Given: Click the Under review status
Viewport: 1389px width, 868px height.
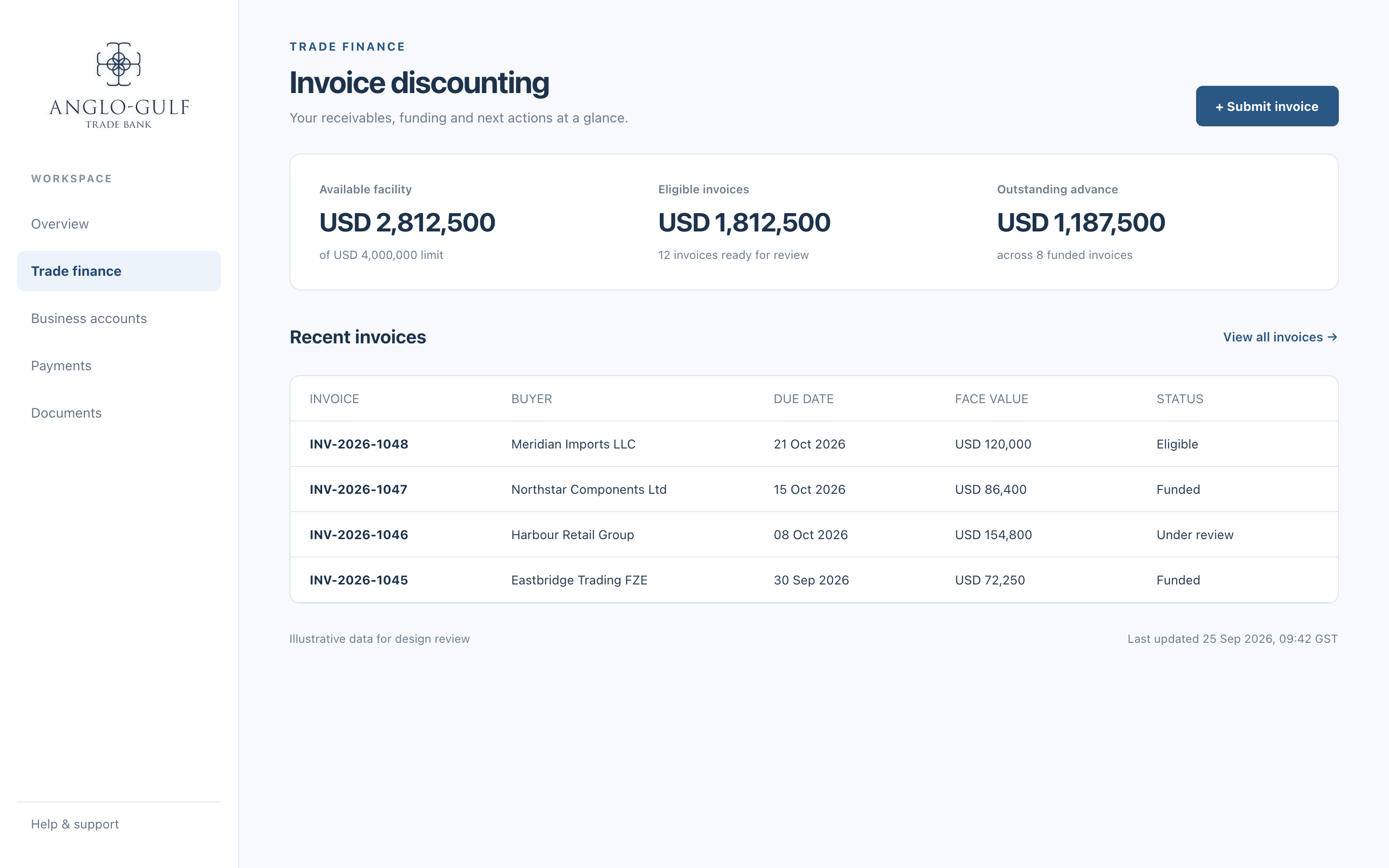Looking at the screenshot, I should [x=1195, y=534].
